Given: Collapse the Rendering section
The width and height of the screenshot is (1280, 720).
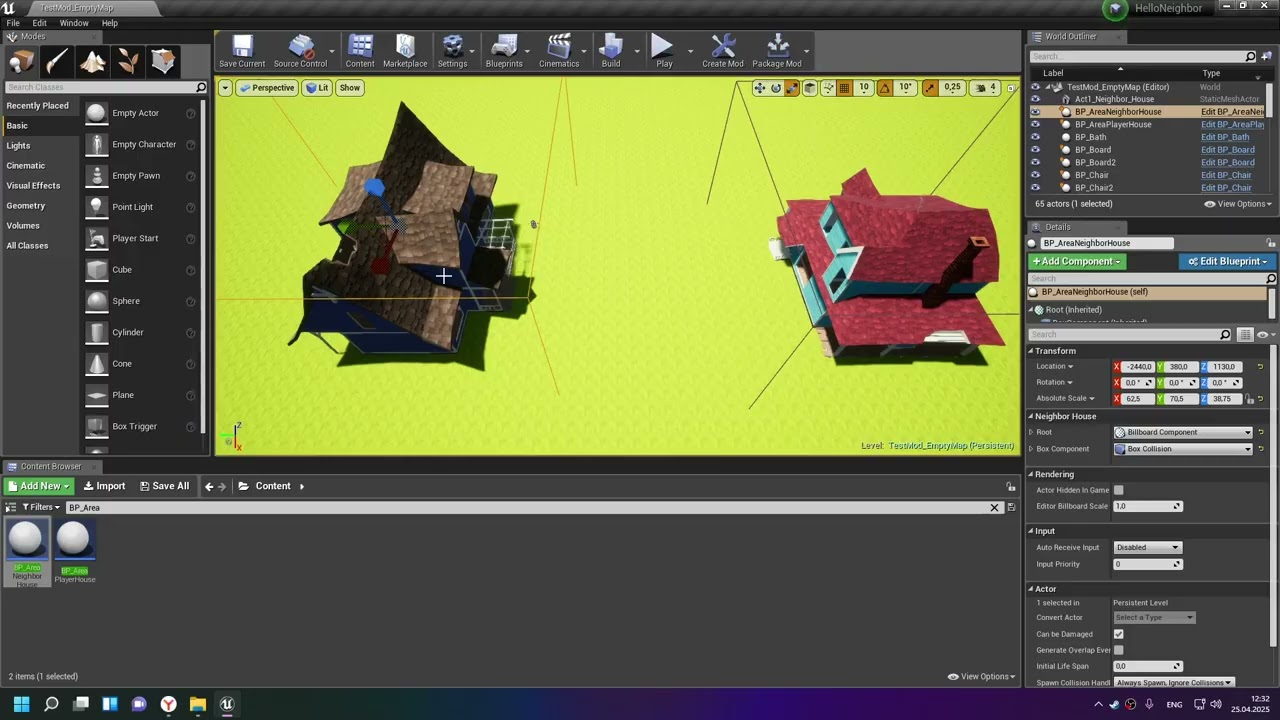Looking at the screenshot, I should click(1031, 474).
